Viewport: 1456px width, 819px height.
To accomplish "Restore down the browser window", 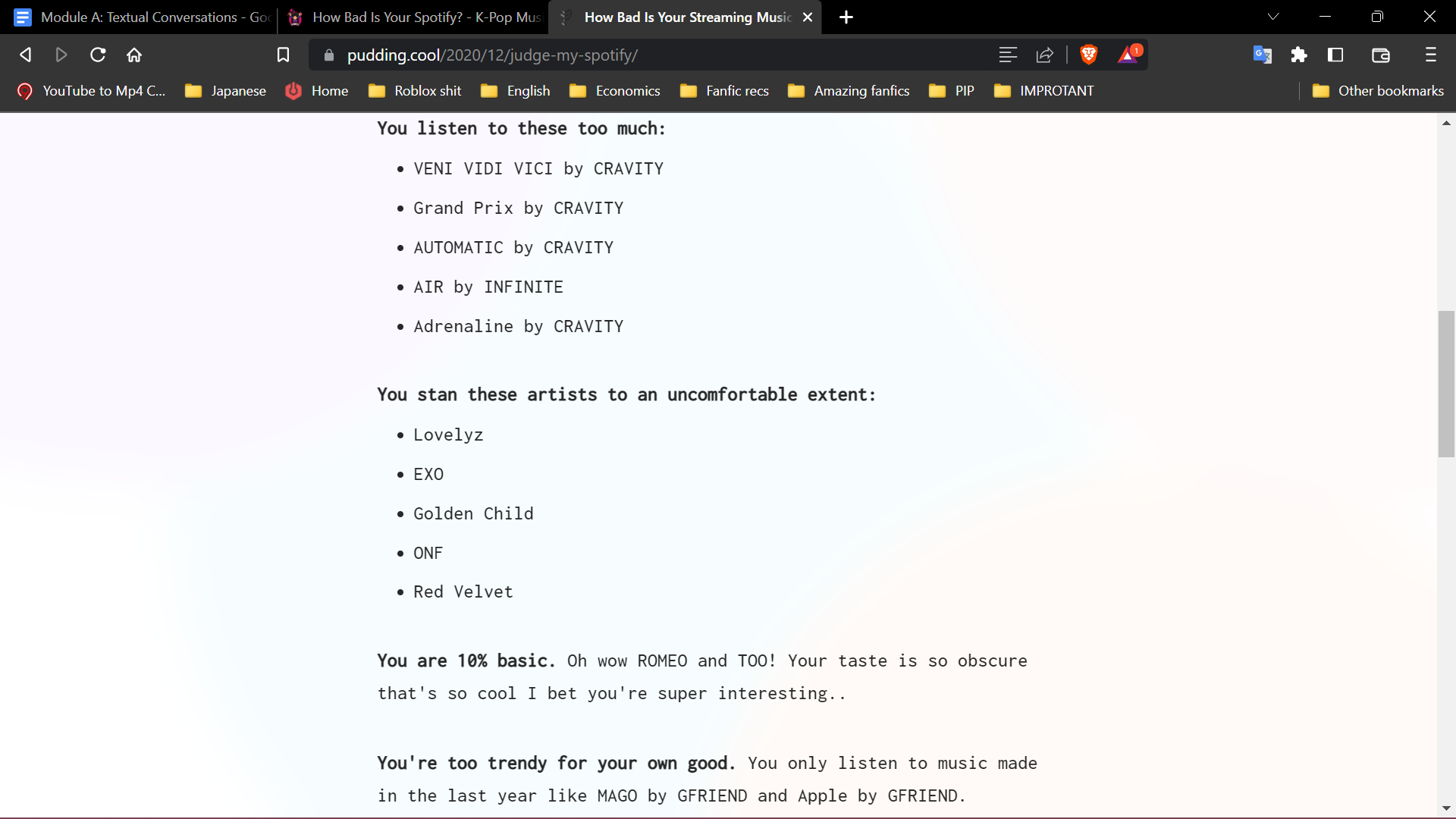I will click(x=1377, y=17).
